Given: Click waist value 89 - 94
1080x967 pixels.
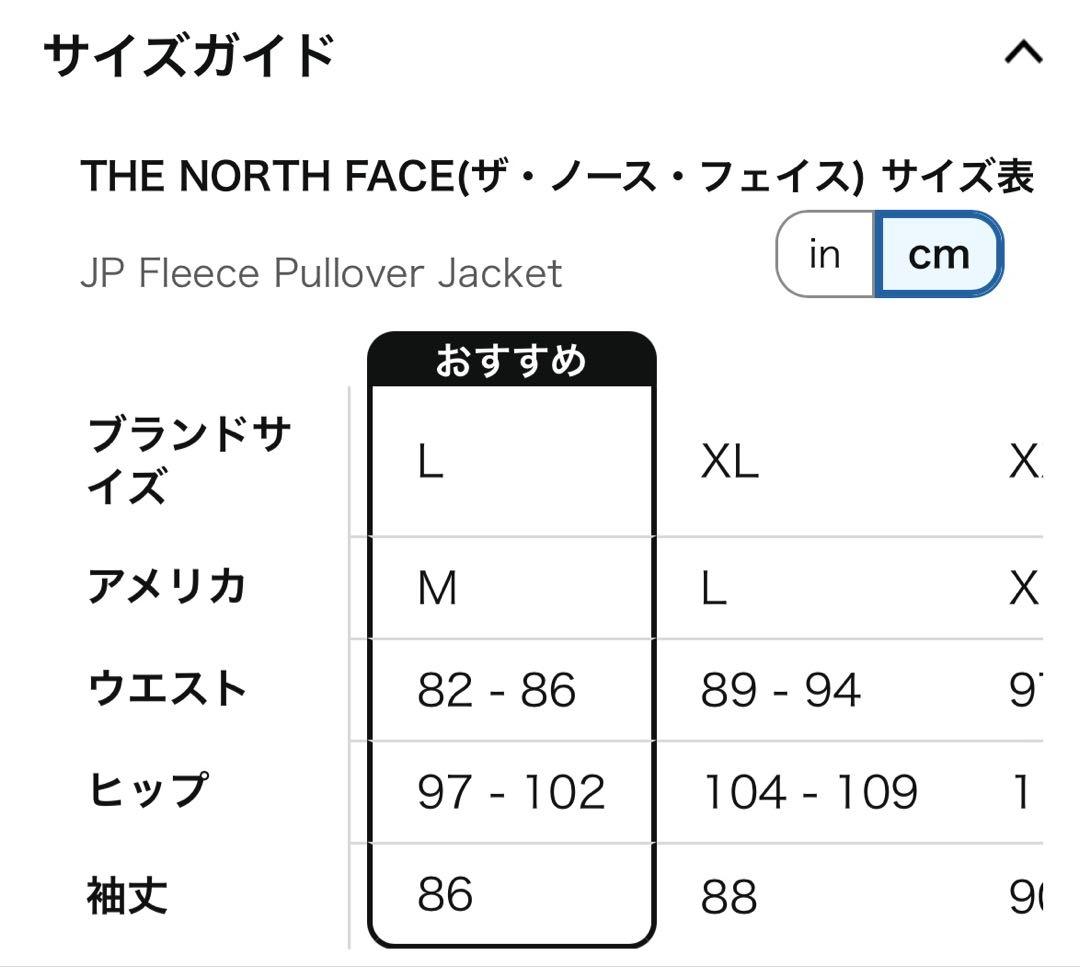Looking at the screenshot, I should pos(780,690).
